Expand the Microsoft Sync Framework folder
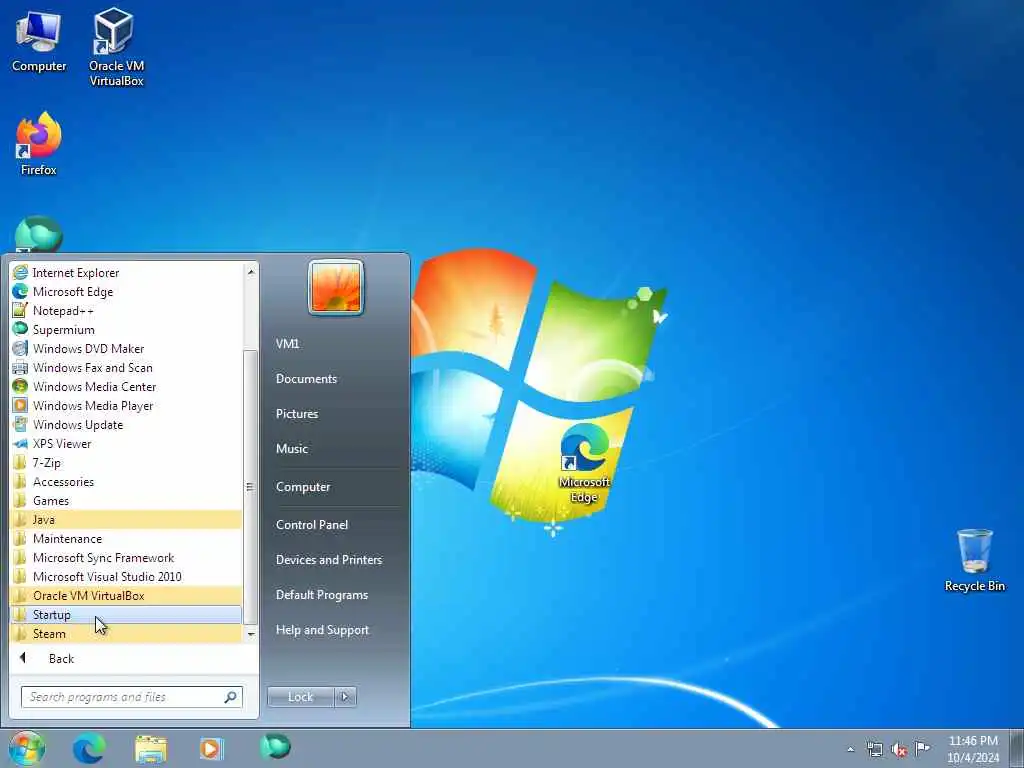 click(126, 557)
